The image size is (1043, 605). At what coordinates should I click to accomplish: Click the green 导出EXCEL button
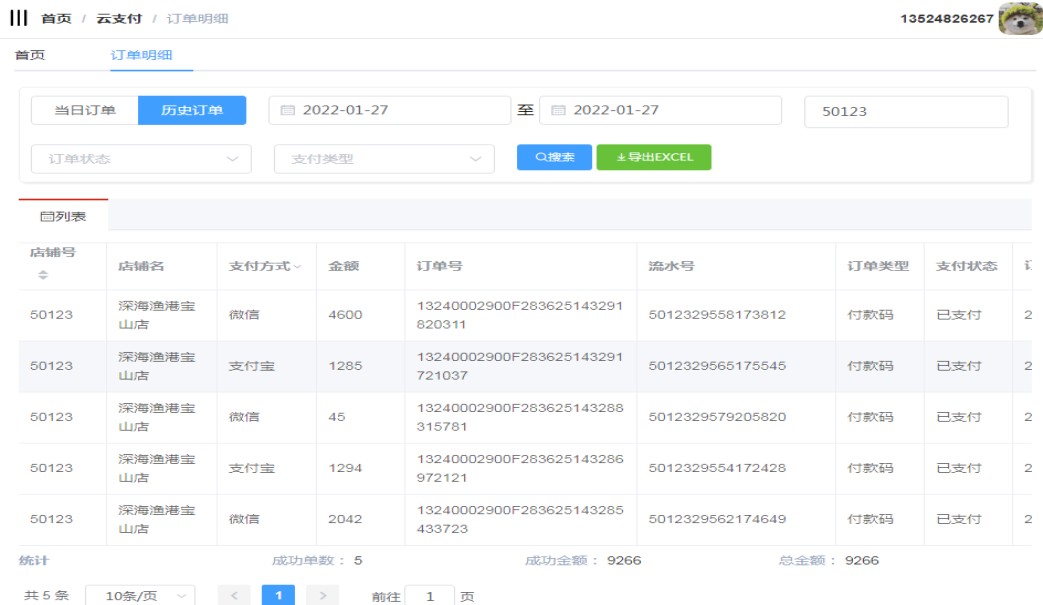(654, 158)
